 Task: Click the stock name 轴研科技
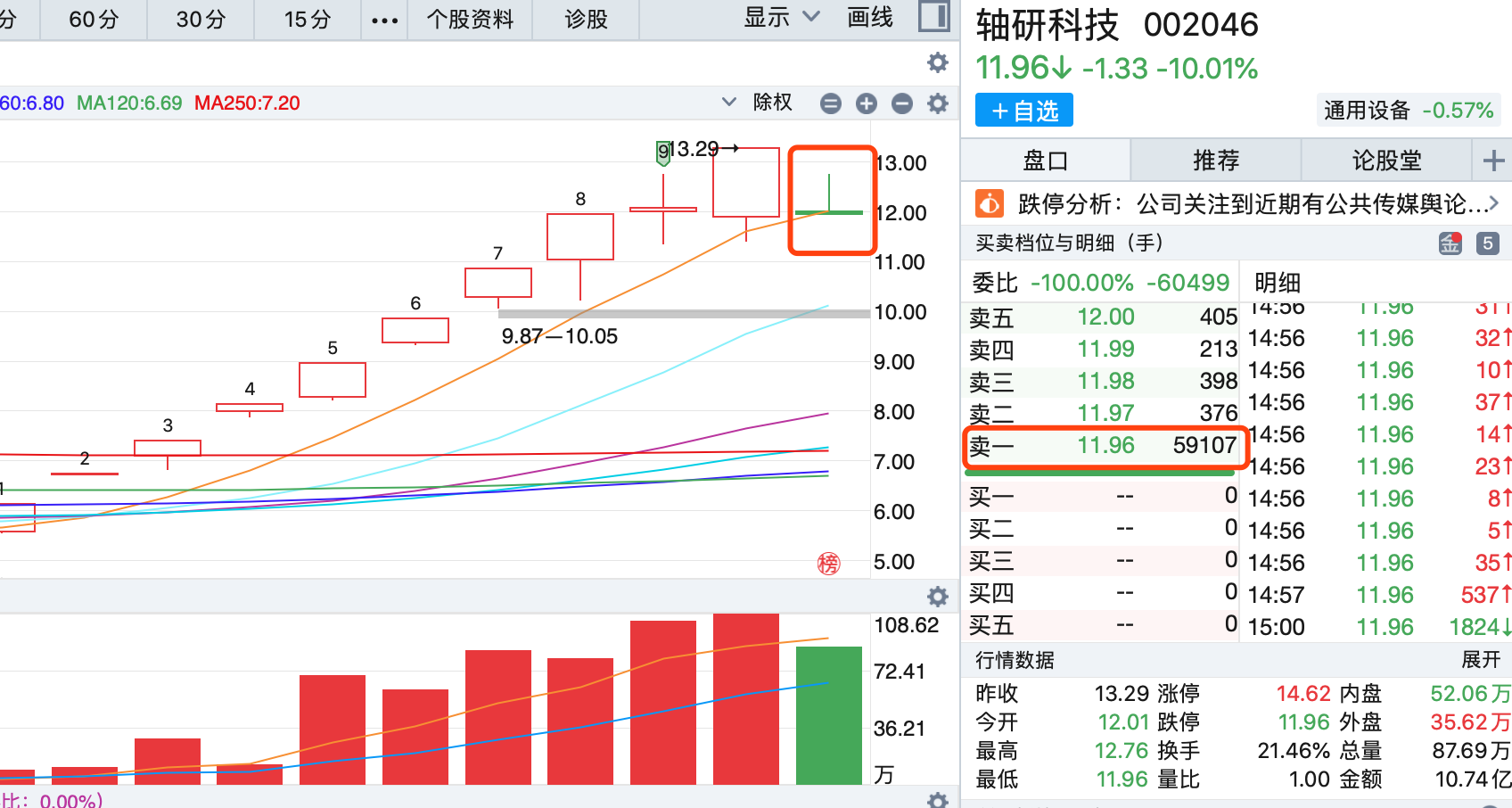(1048, 26)
